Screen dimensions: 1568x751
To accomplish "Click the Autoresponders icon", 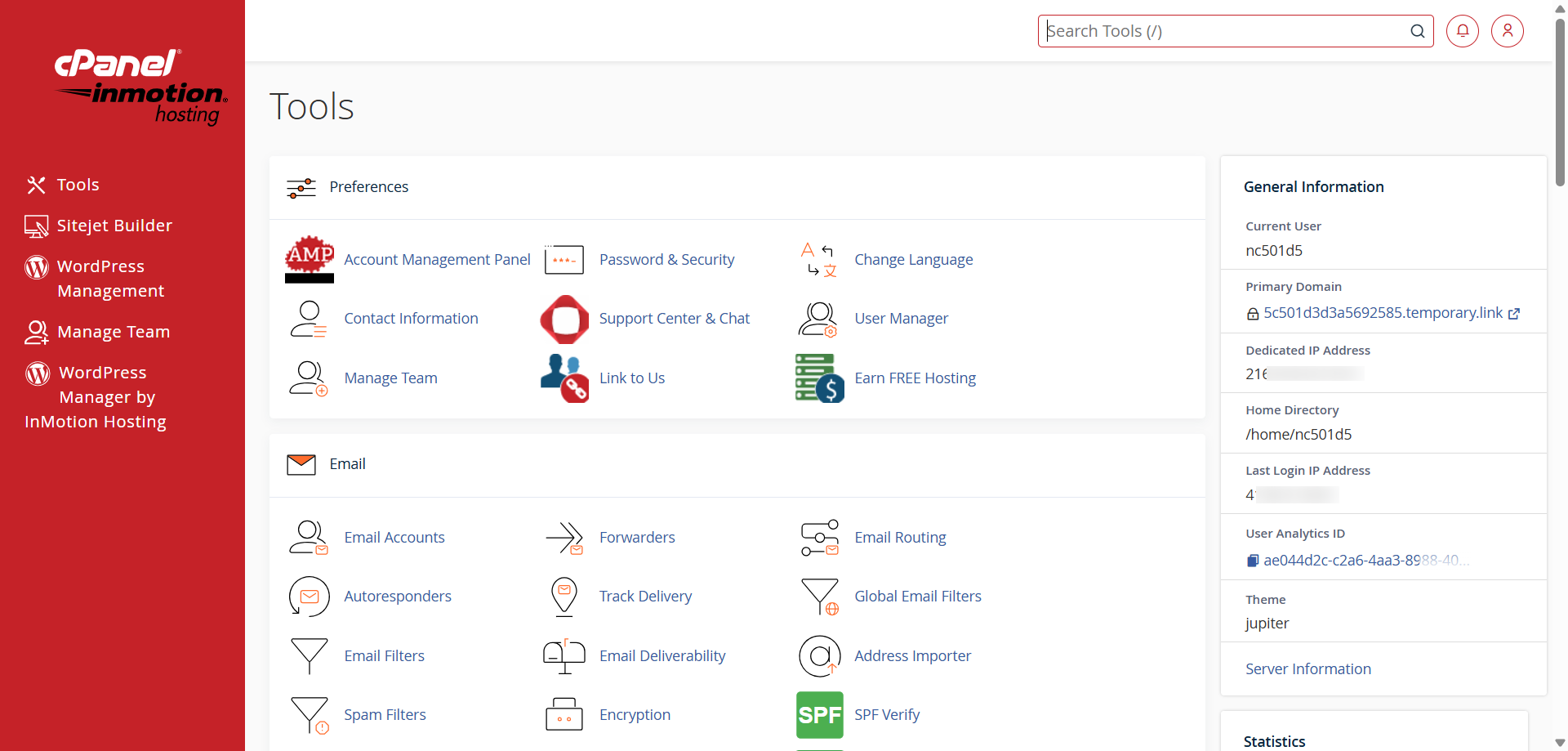I will [310, 597].
